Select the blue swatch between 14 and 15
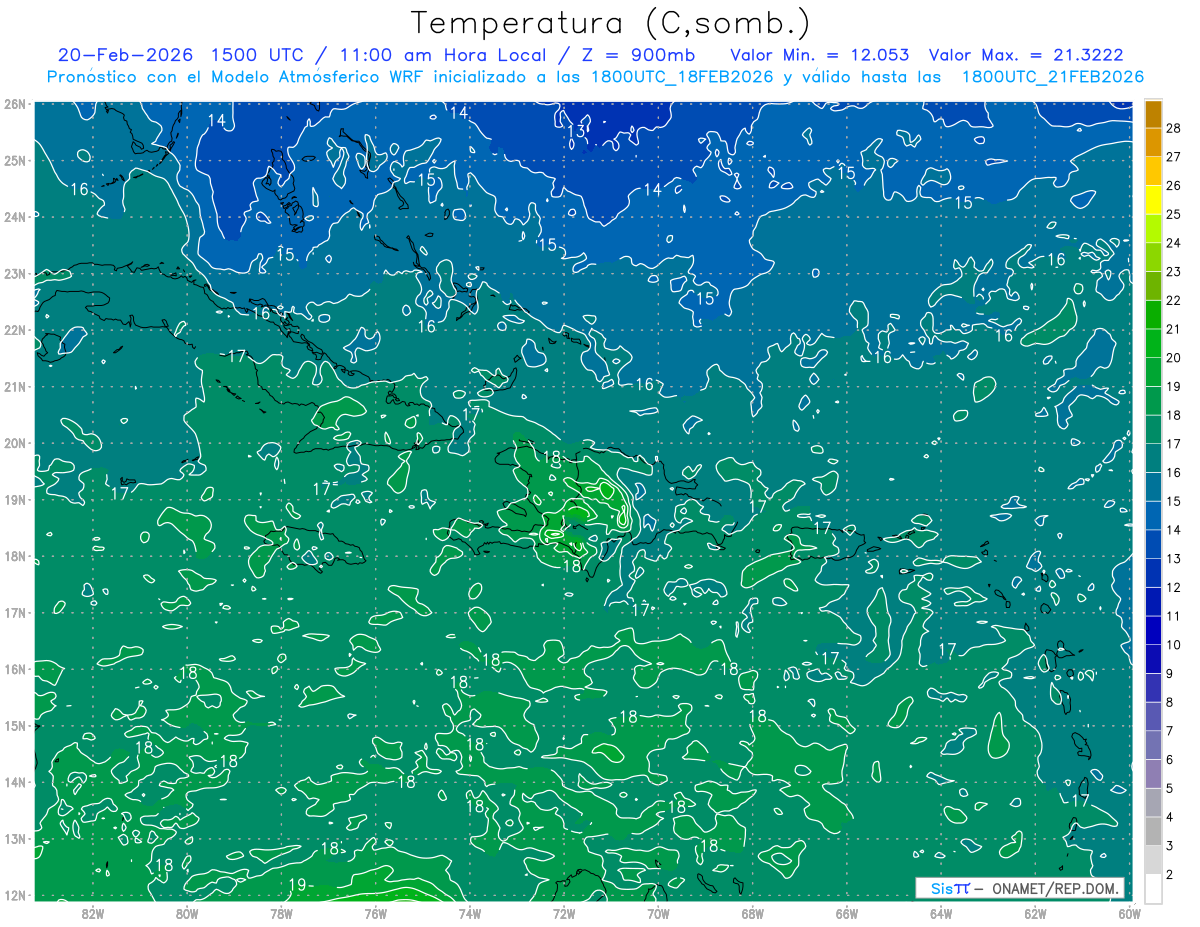 1153,515
